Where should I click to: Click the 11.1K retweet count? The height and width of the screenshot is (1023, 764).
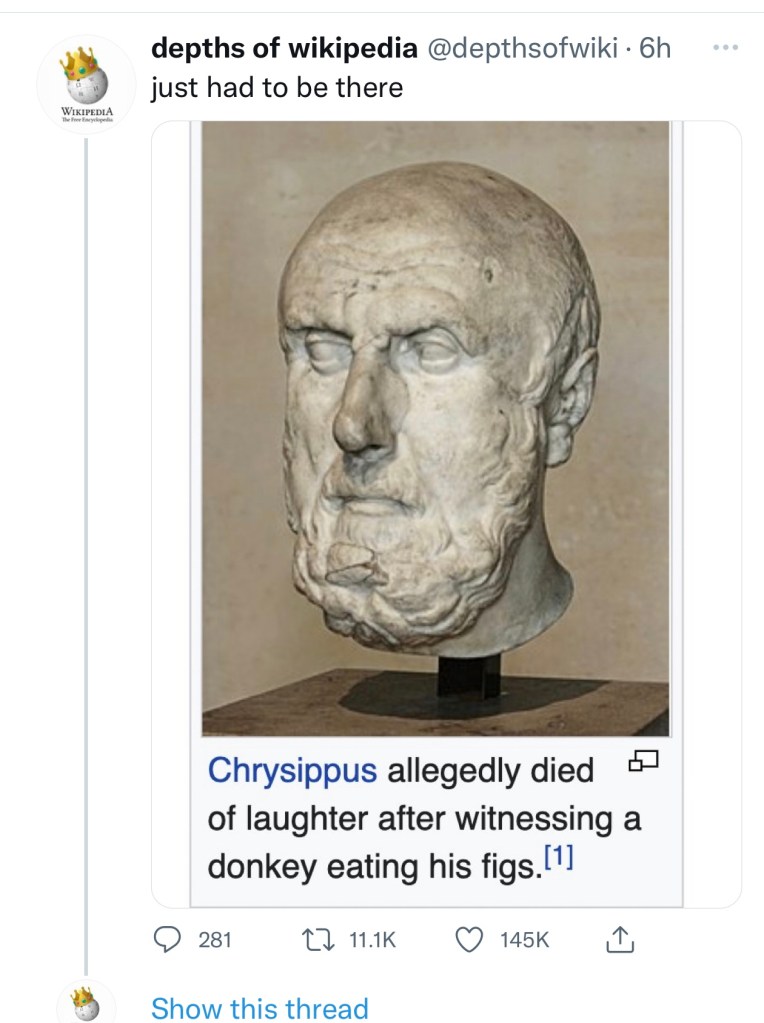tap(373, 939)
